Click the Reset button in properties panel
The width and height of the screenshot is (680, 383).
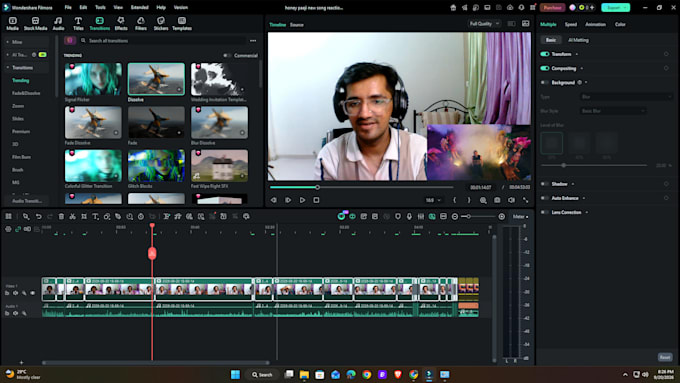(665, 357)
